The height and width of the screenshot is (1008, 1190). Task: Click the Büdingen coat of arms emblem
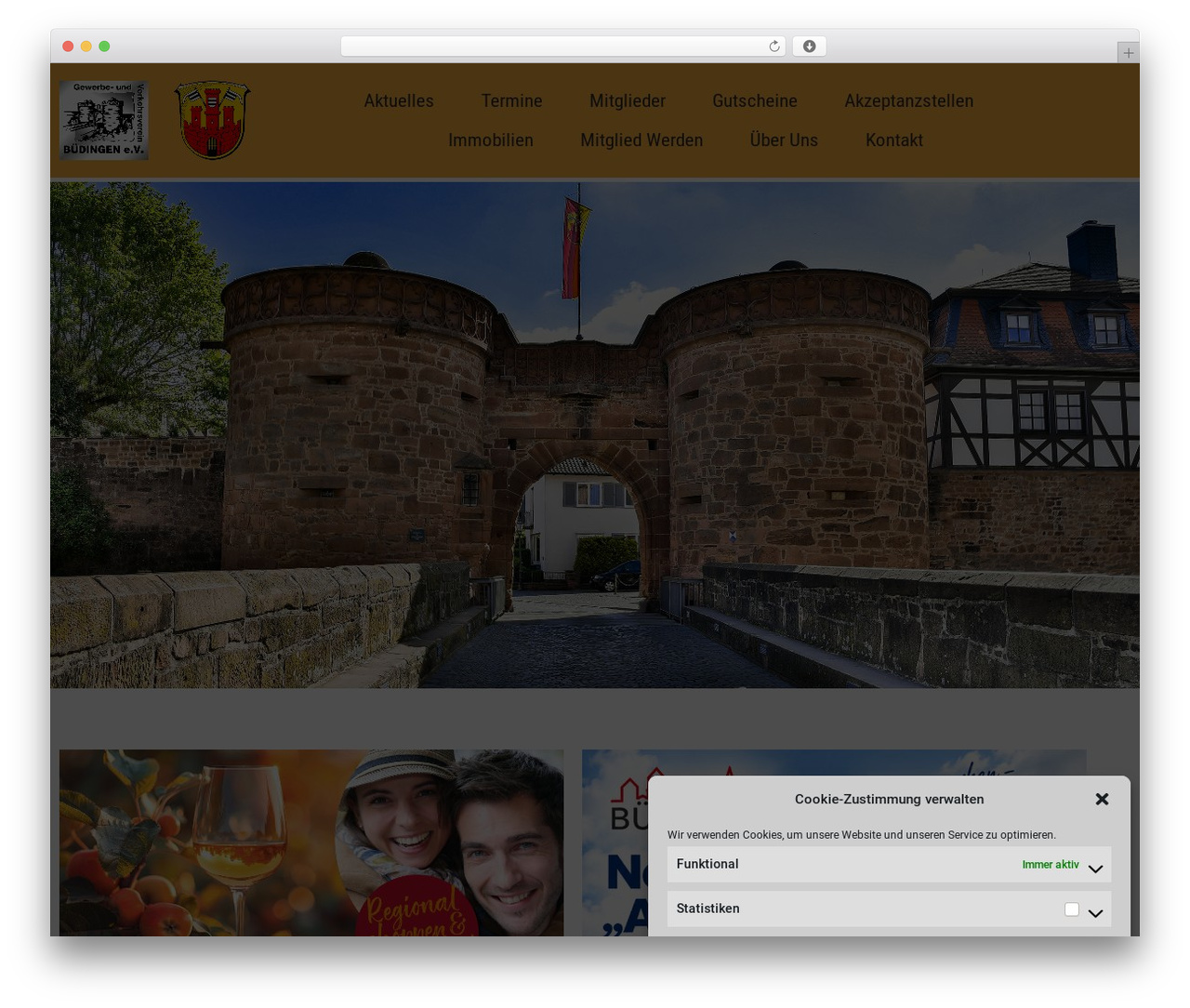click(213, 120)
